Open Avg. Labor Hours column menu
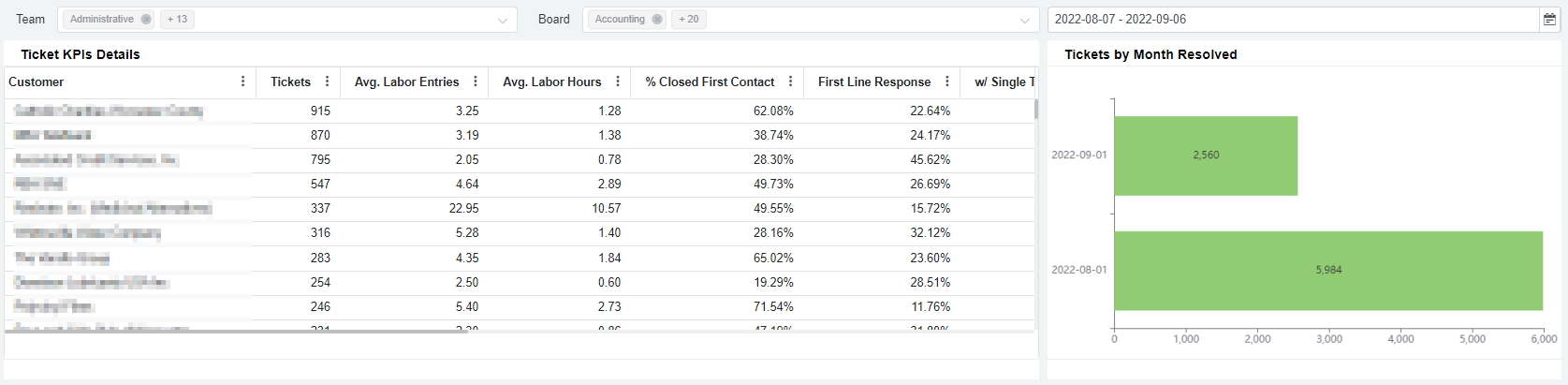The width and height of the screenshot is (1568, 385). point(618,81)
